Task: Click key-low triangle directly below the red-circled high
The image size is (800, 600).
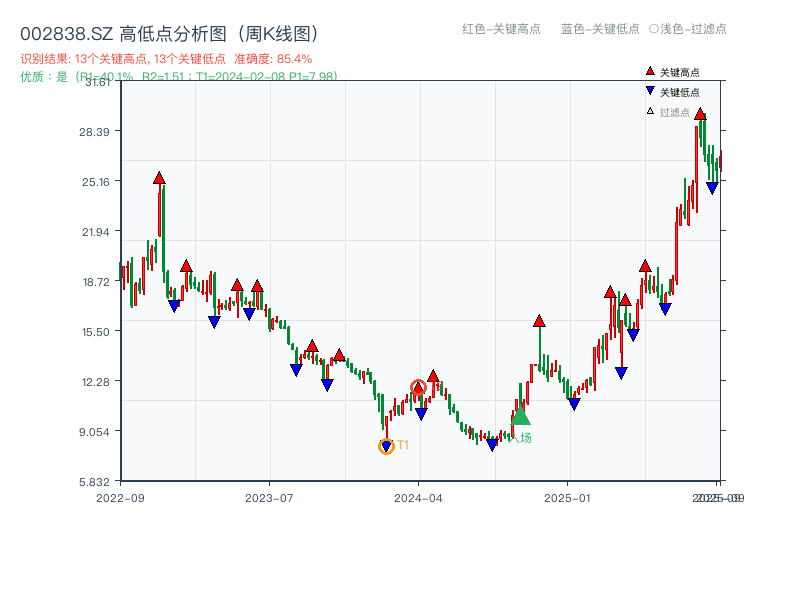Action: coord(421,414)
